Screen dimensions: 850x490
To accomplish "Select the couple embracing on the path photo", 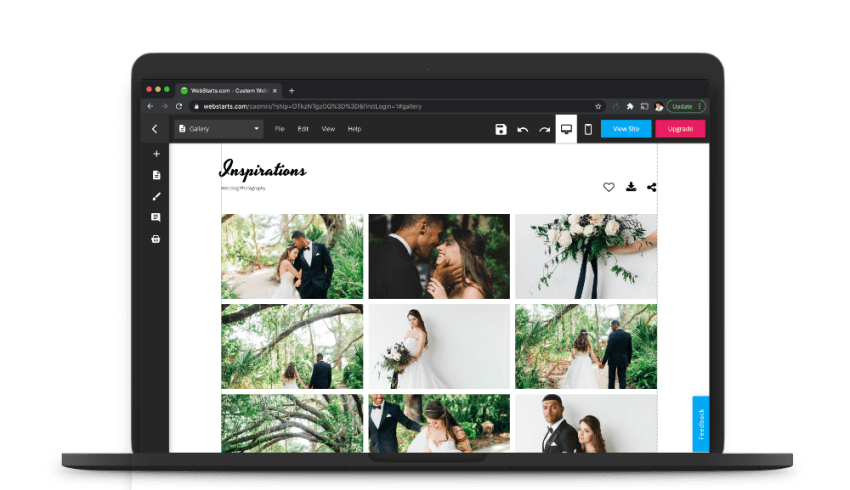I will pos(292,256).
